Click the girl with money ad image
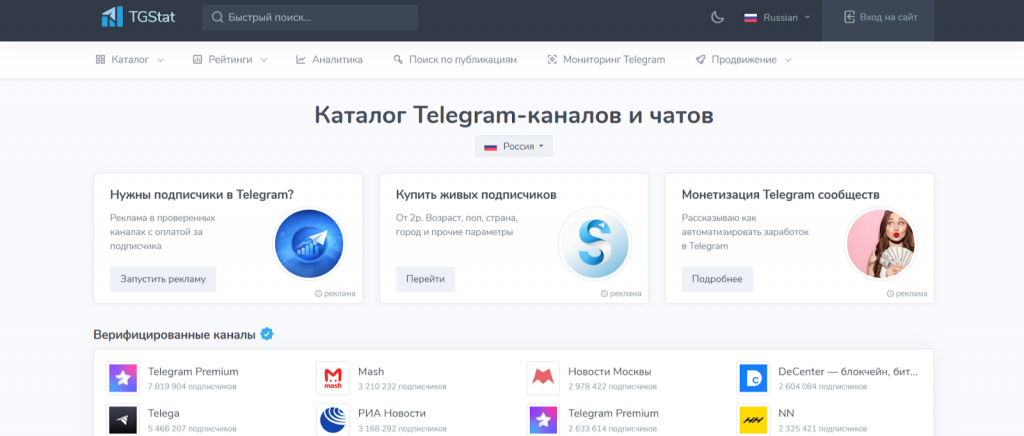This screenshot has height=436, width=1024. 881,244
